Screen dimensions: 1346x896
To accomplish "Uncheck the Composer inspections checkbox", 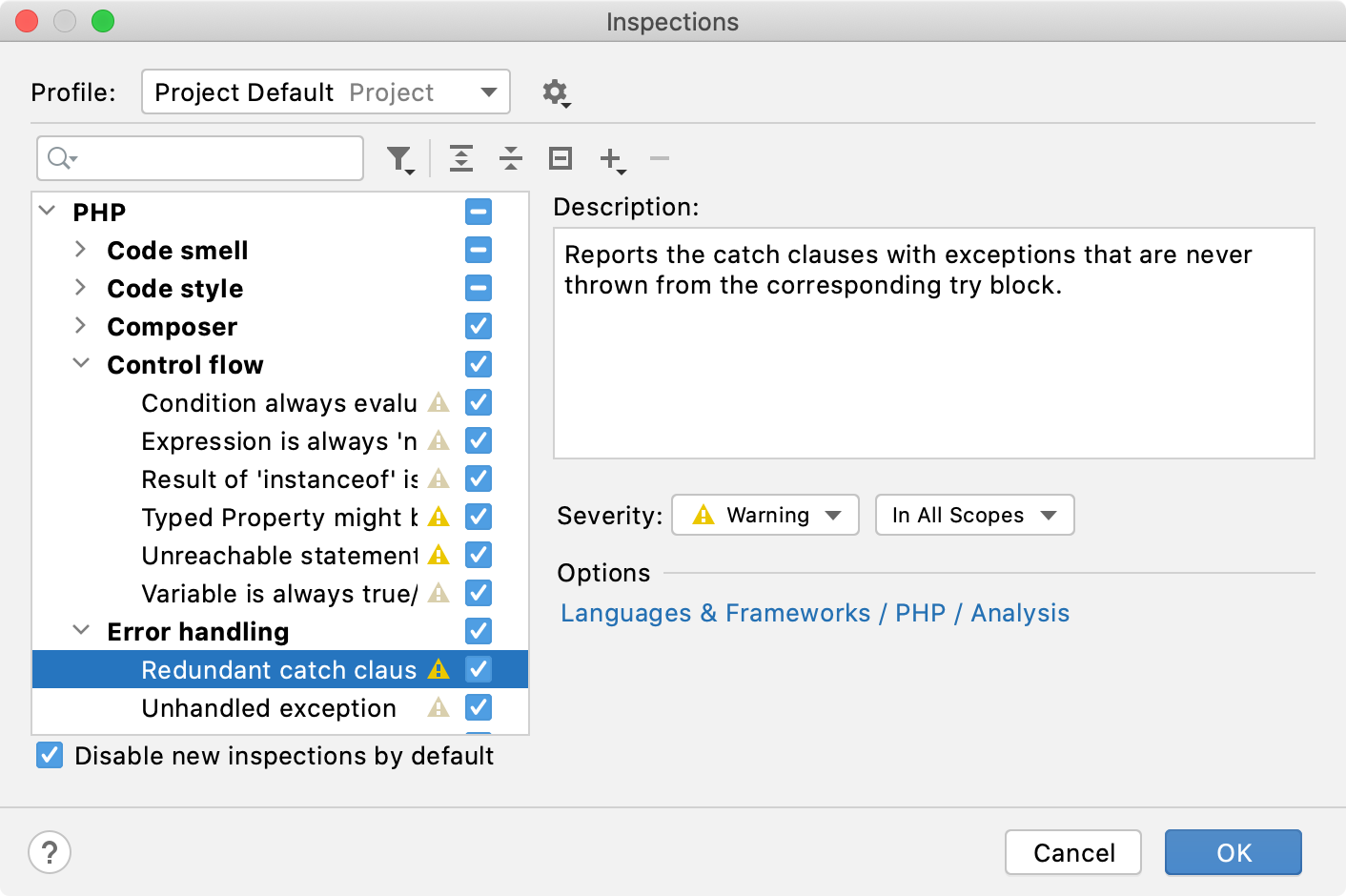I will pos(479,326).
